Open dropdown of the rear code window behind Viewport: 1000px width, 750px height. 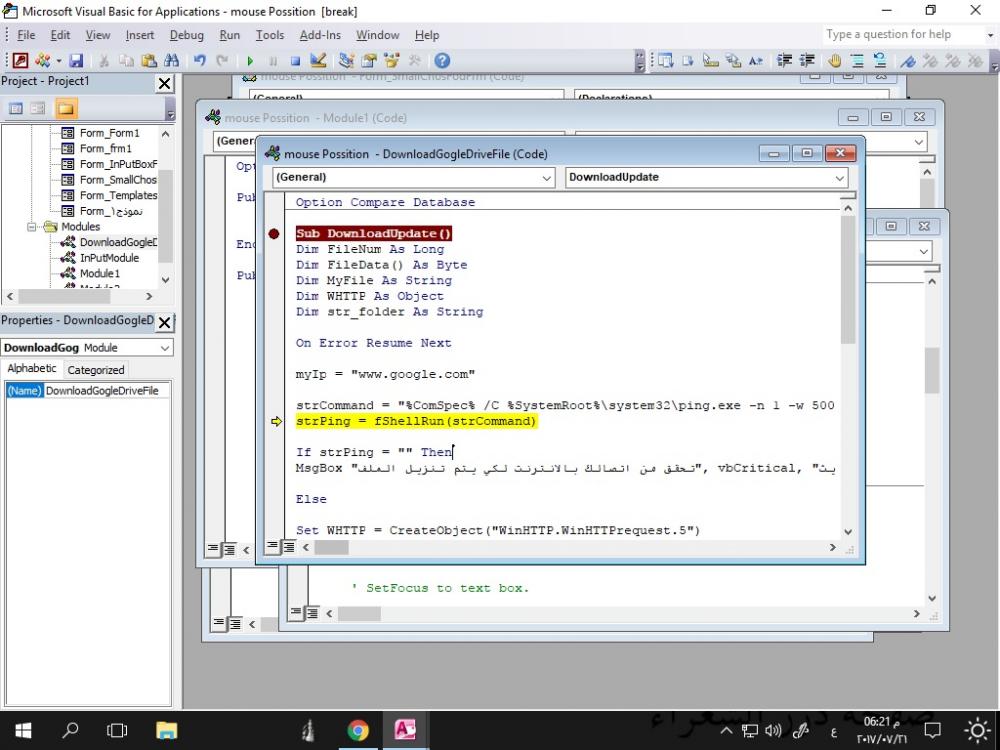923,251
